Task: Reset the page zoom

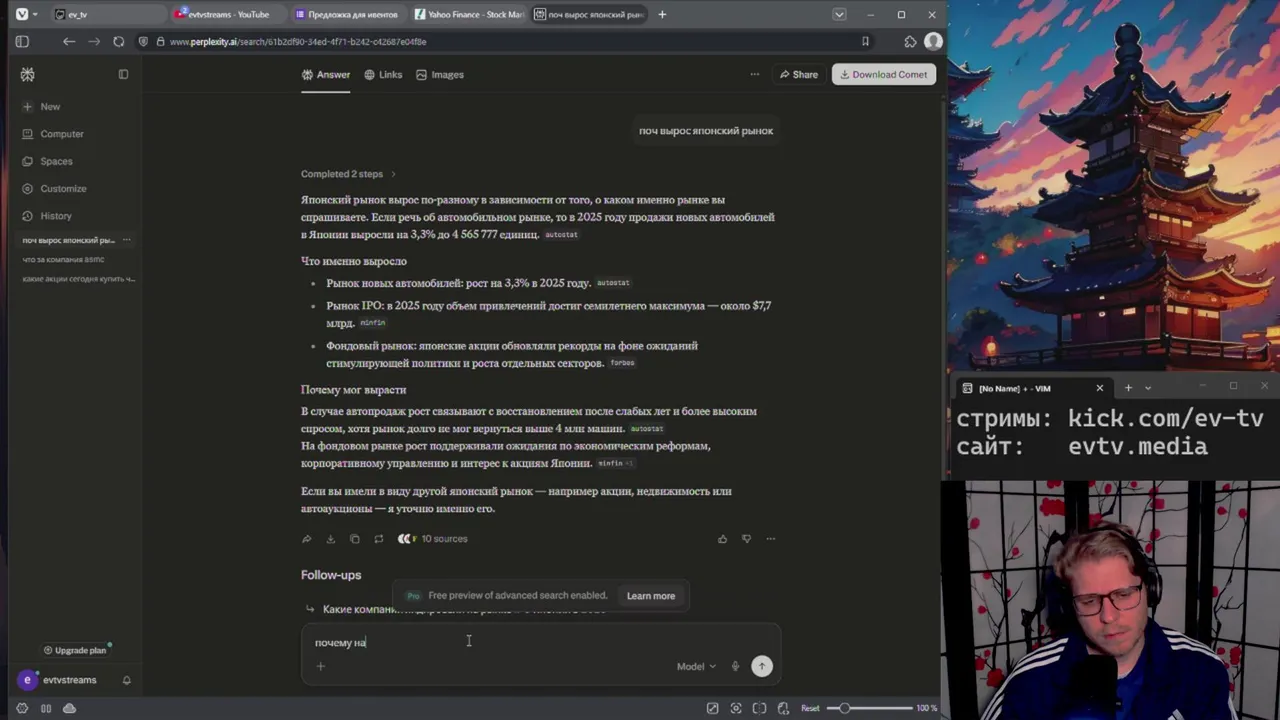Action: click(810, 708)
